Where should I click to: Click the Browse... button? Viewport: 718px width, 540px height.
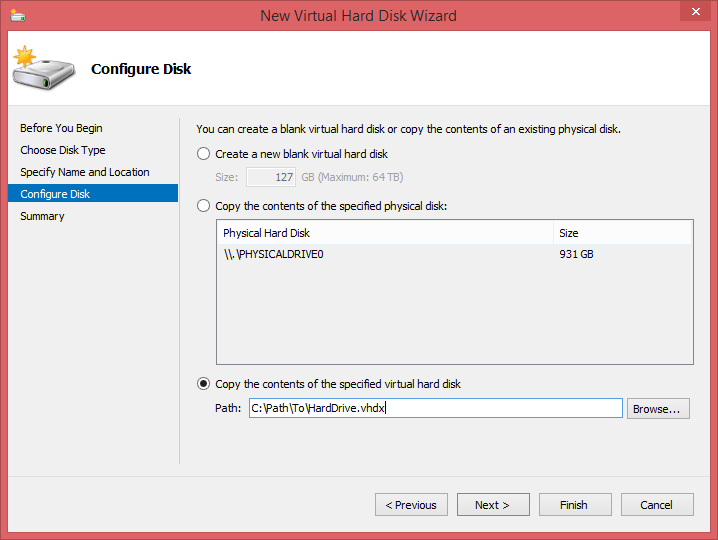coord(658,408)
